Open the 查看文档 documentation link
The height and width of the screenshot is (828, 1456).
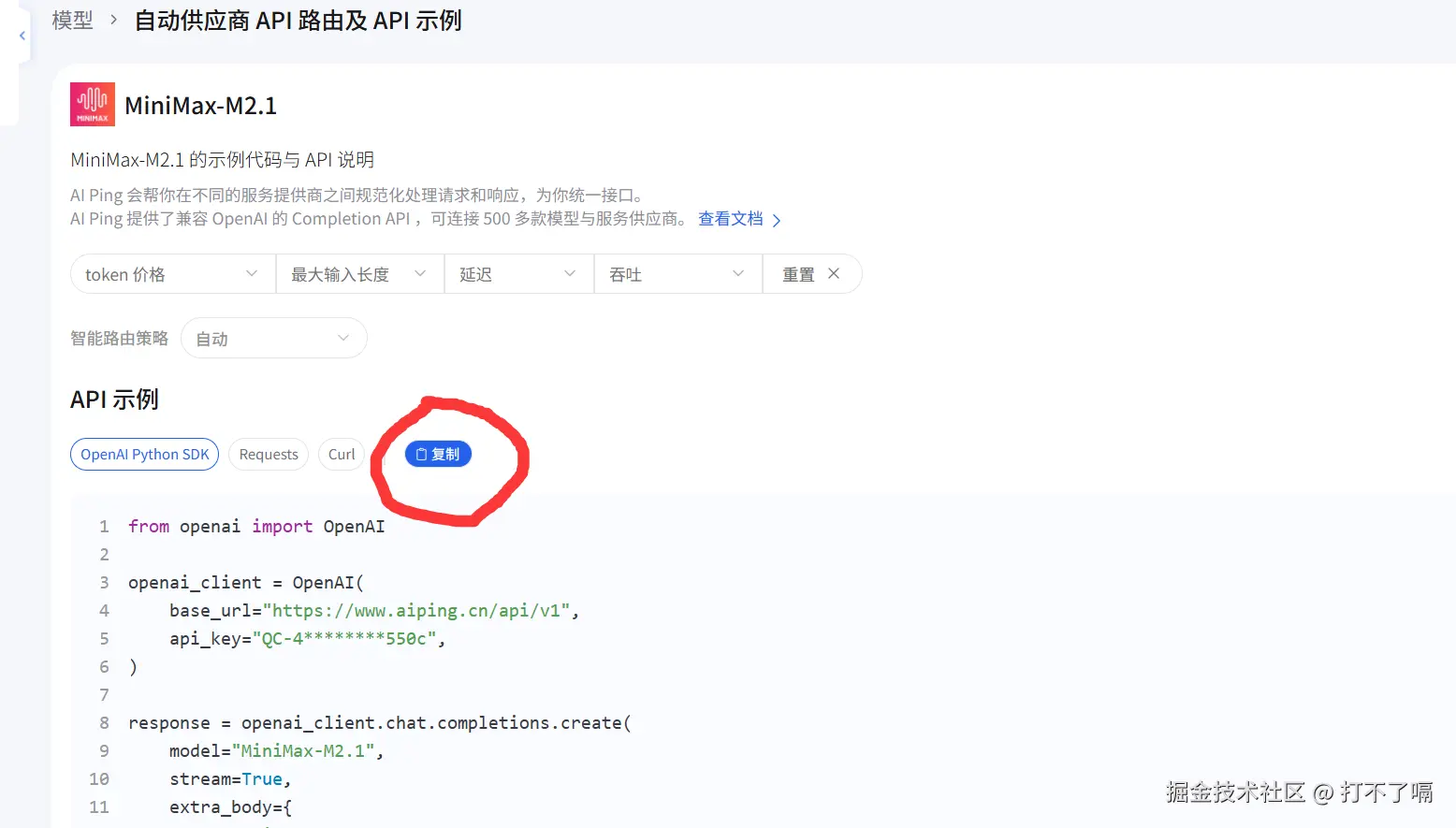(x=739, y=219)
